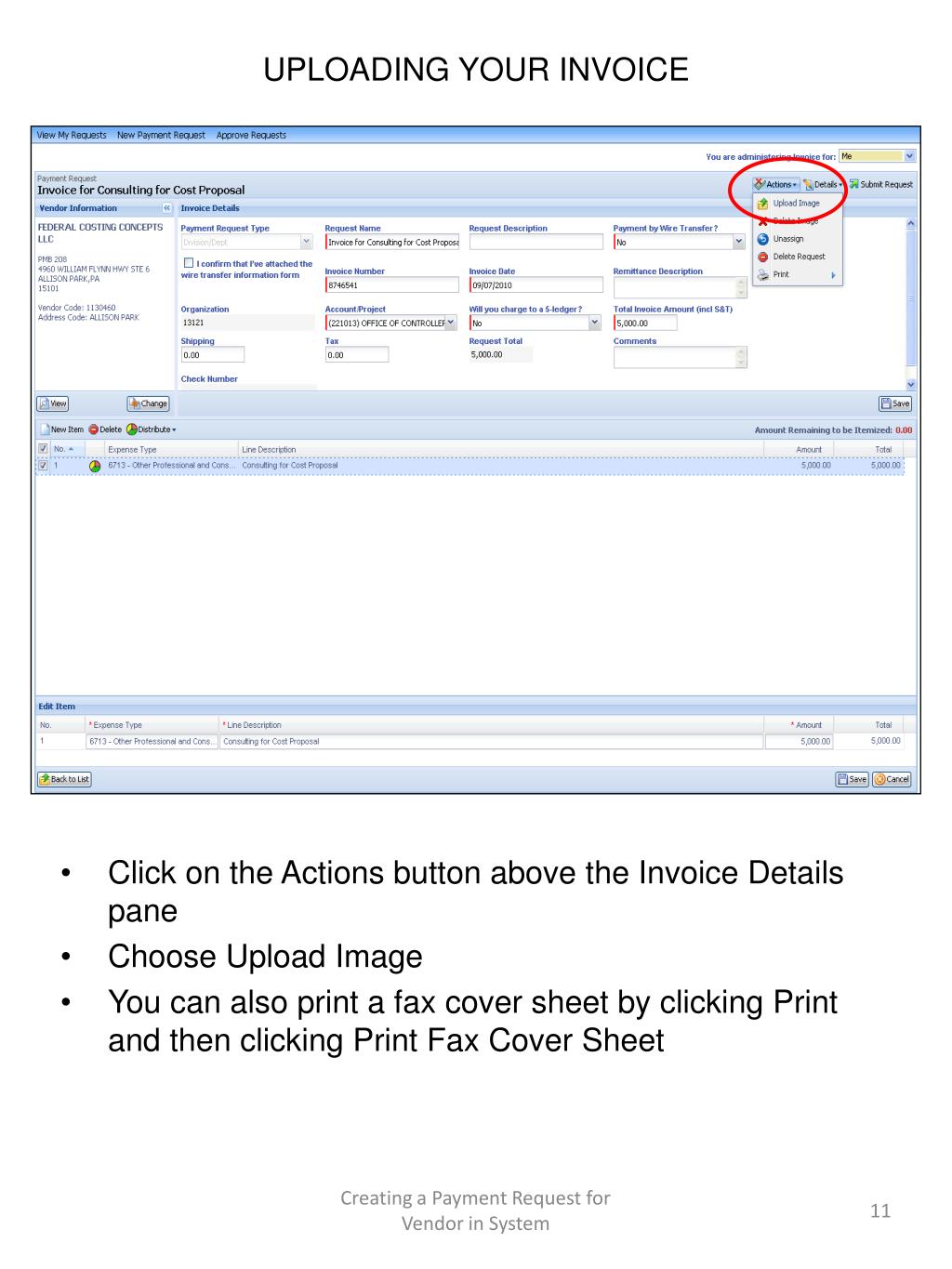952x1269 pixels.
Task: Click the Submit Request button
Action: click(x=880, y=184)
